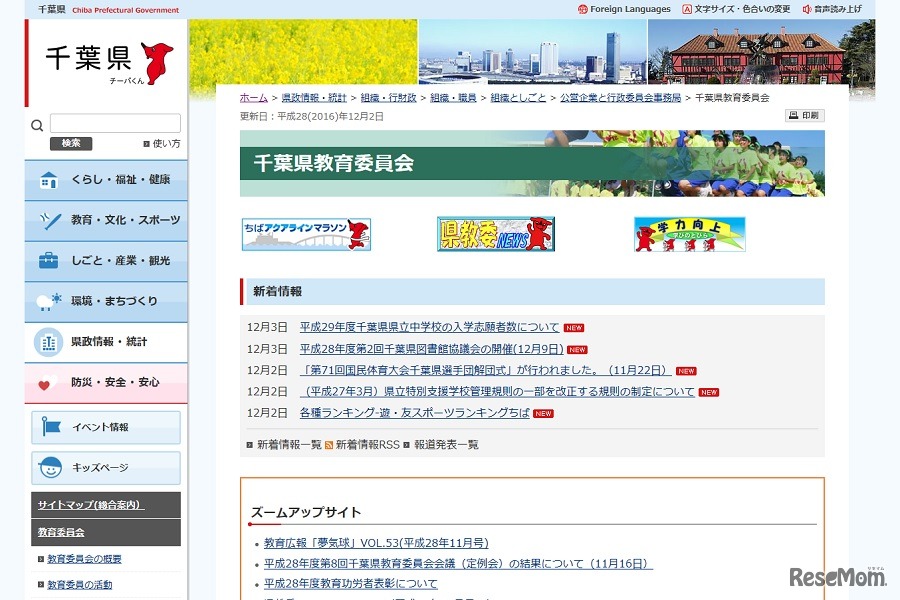
Task: Click the building icon for 県政情報・統計
Action: 48,342
